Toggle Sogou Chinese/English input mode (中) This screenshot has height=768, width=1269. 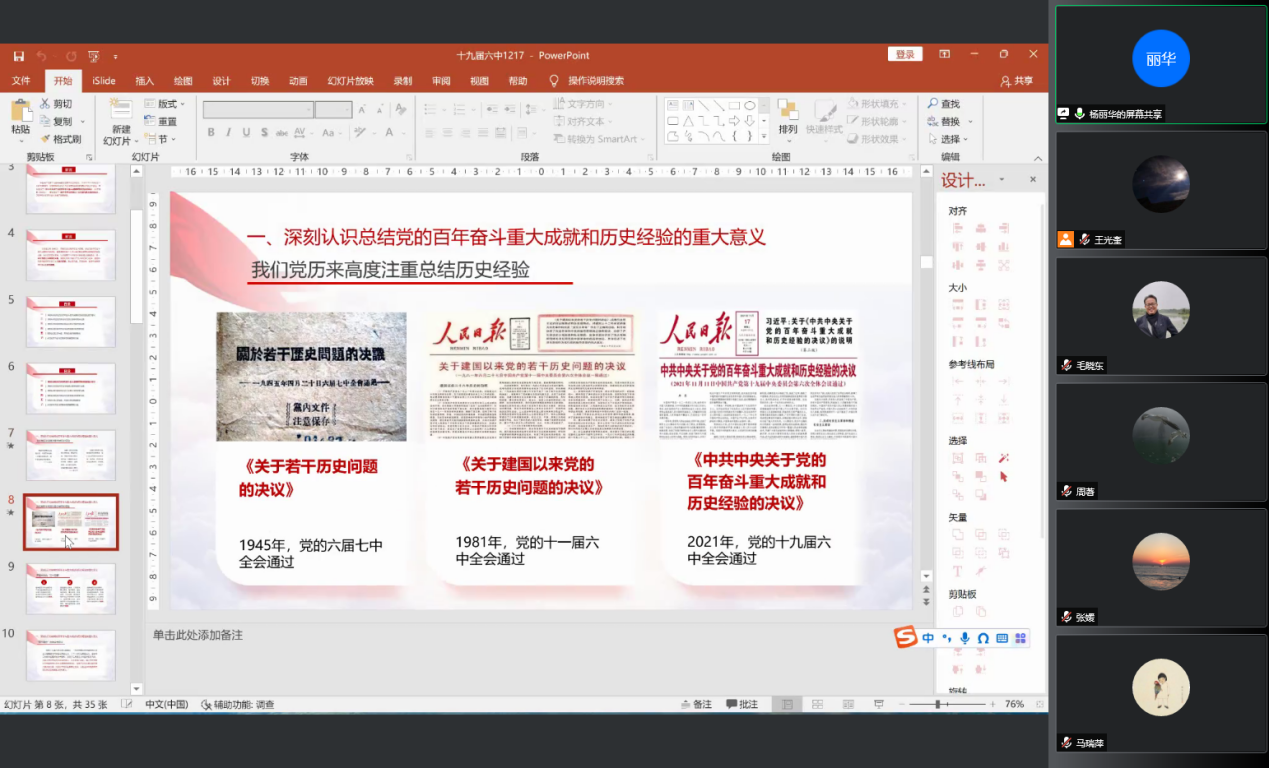pyautogui.click(x=928, y=638)
